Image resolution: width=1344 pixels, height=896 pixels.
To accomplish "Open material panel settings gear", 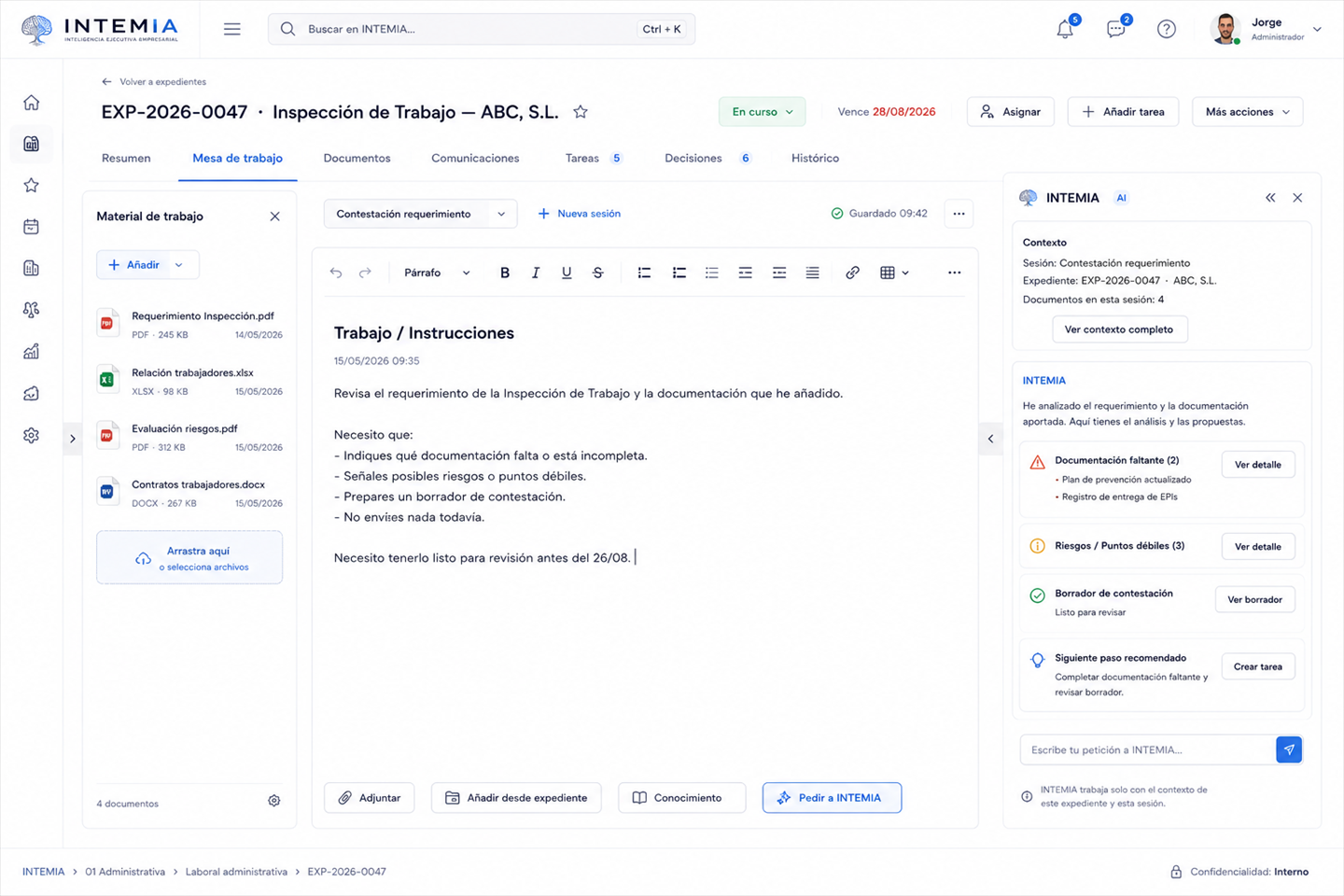I will 274,801.
